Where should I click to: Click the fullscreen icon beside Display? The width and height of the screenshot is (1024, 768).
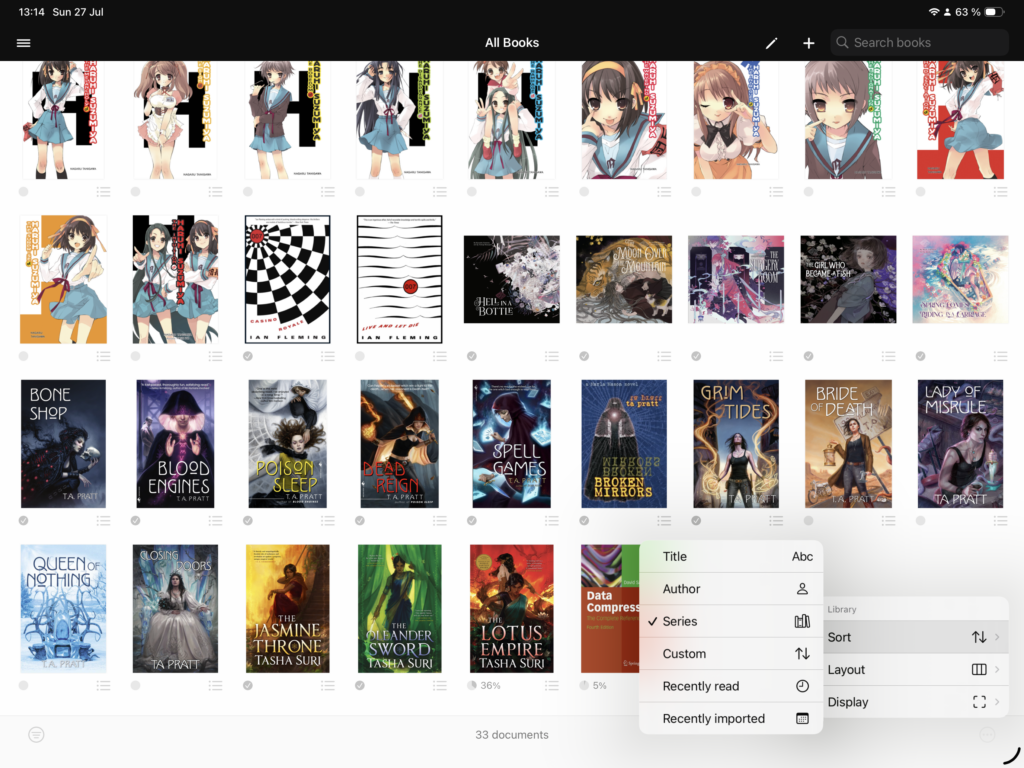click(x=979, y=702)
